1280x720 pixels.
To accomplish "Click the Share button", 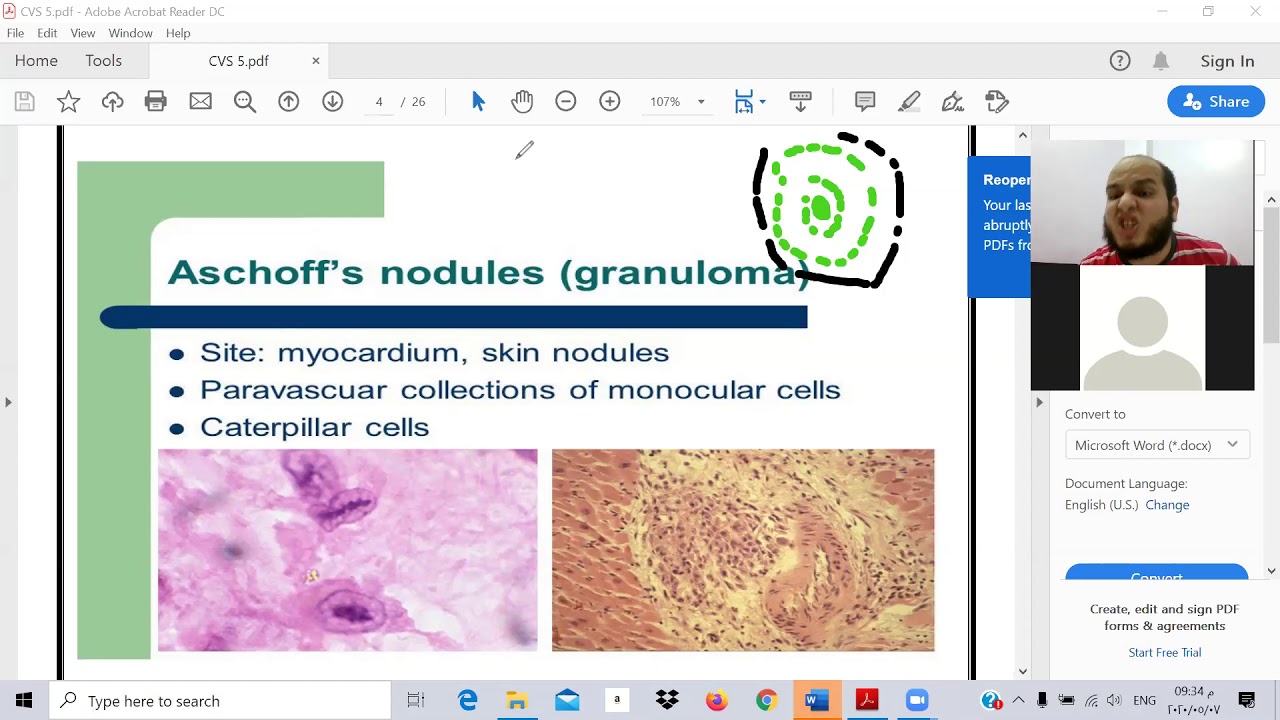I will pyautogui.click(x=1216, y=101).
